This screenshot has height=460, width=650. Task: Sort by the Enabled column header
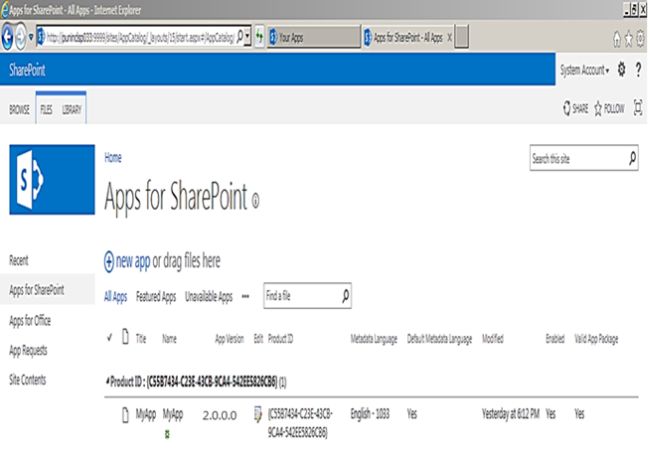tap(555, 339)
